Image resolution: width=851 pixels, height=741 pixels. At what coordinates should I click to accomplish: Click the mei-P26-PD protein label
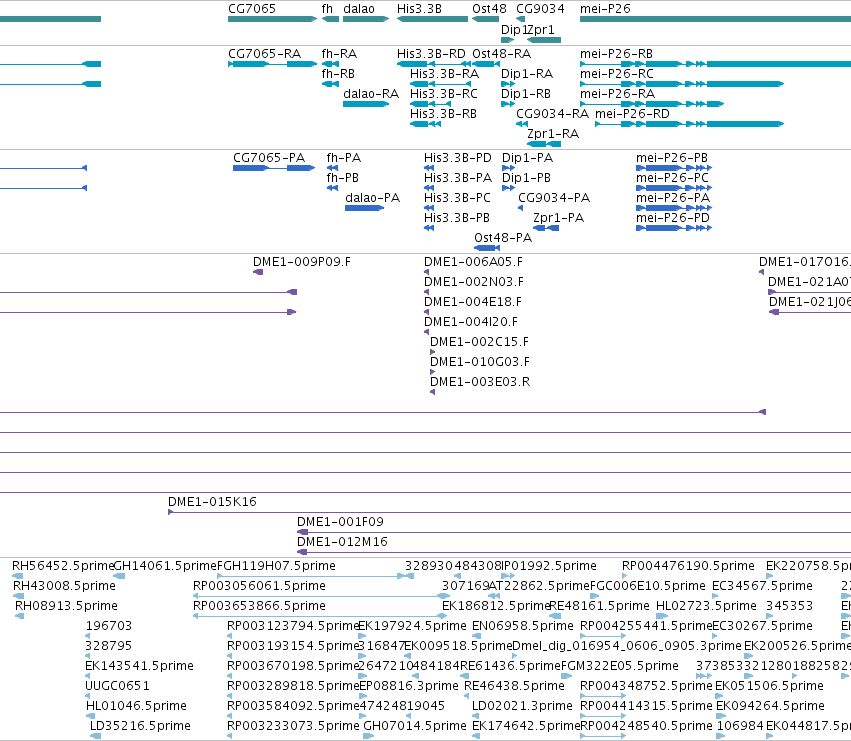(672, 218)
